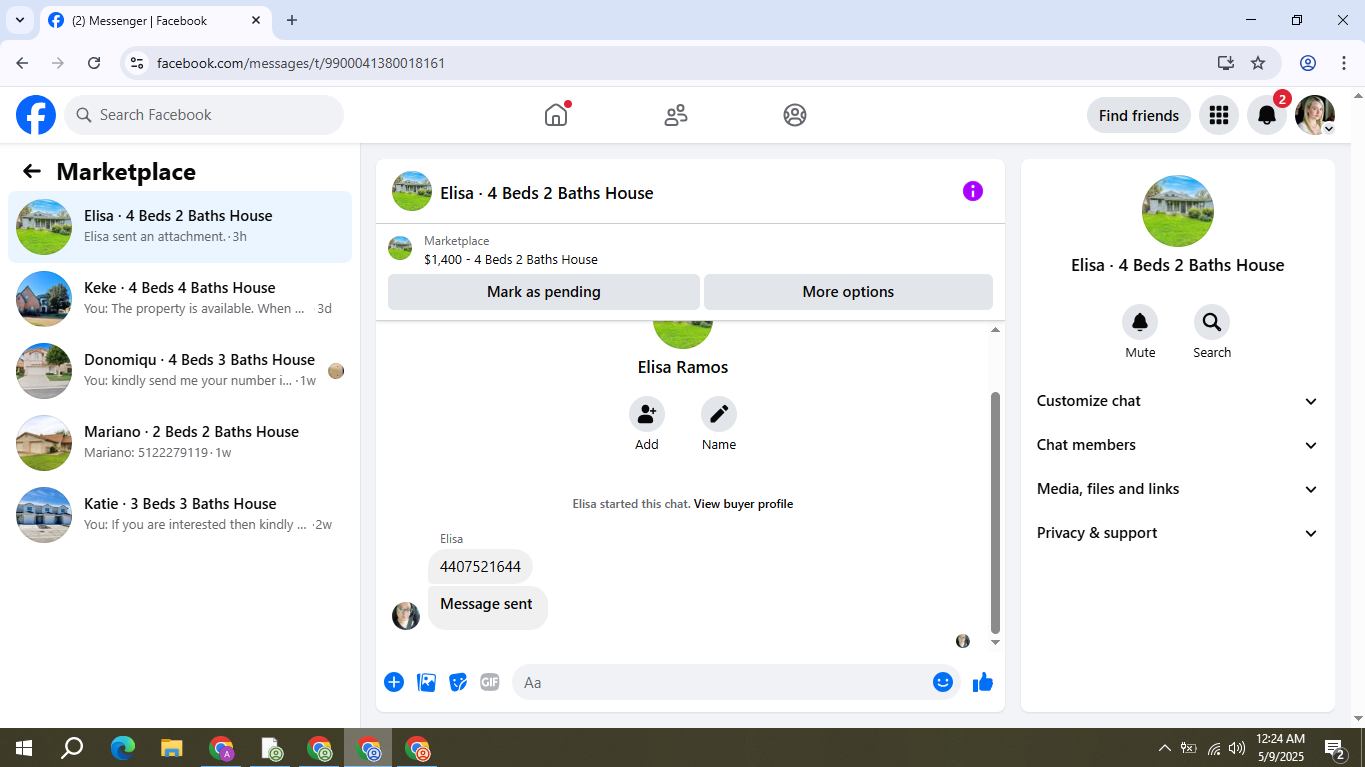Open the Windows action center notifications
Screen dimensions: 1365x767
(x=1335, y=748)
